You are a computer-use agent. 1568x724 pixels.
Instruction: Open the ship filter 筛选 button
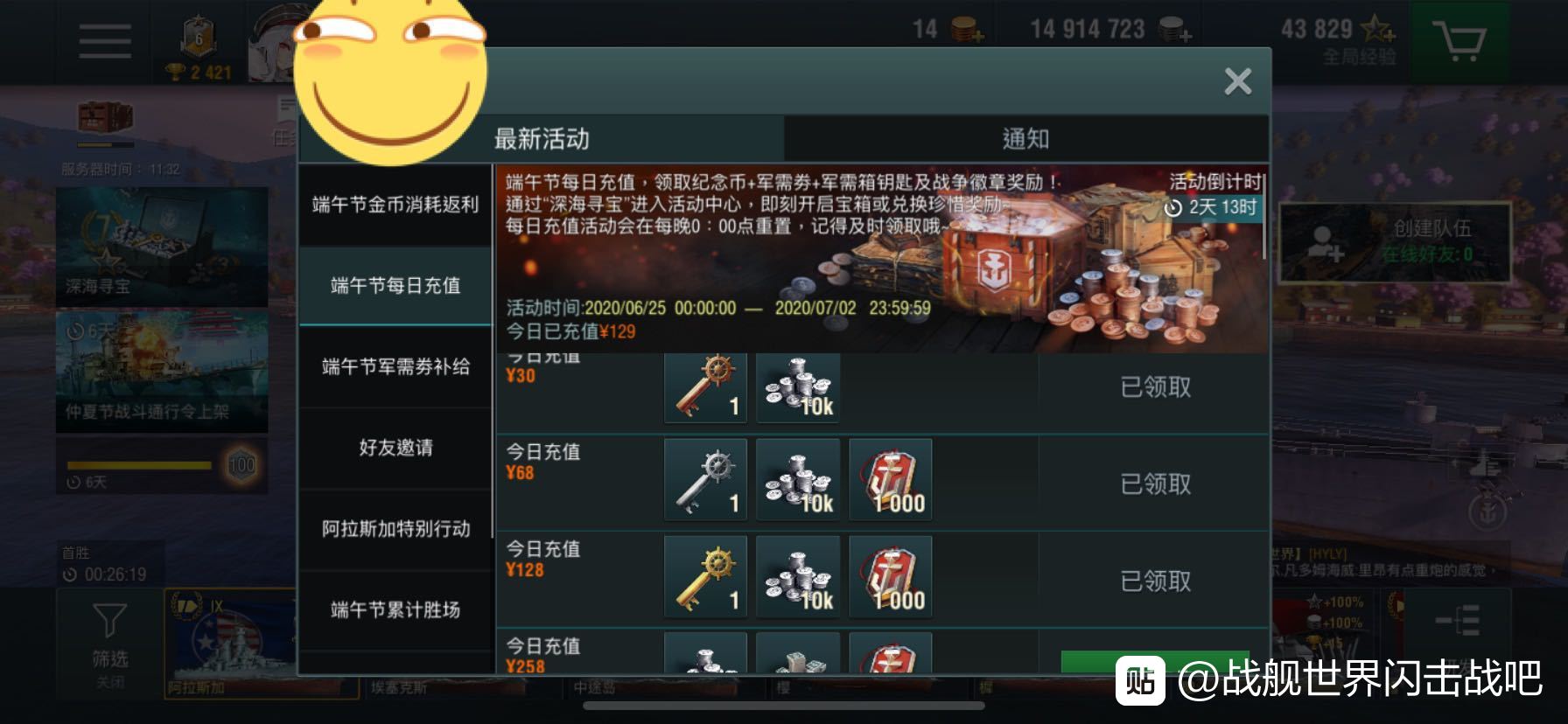[x=109, y=644]
